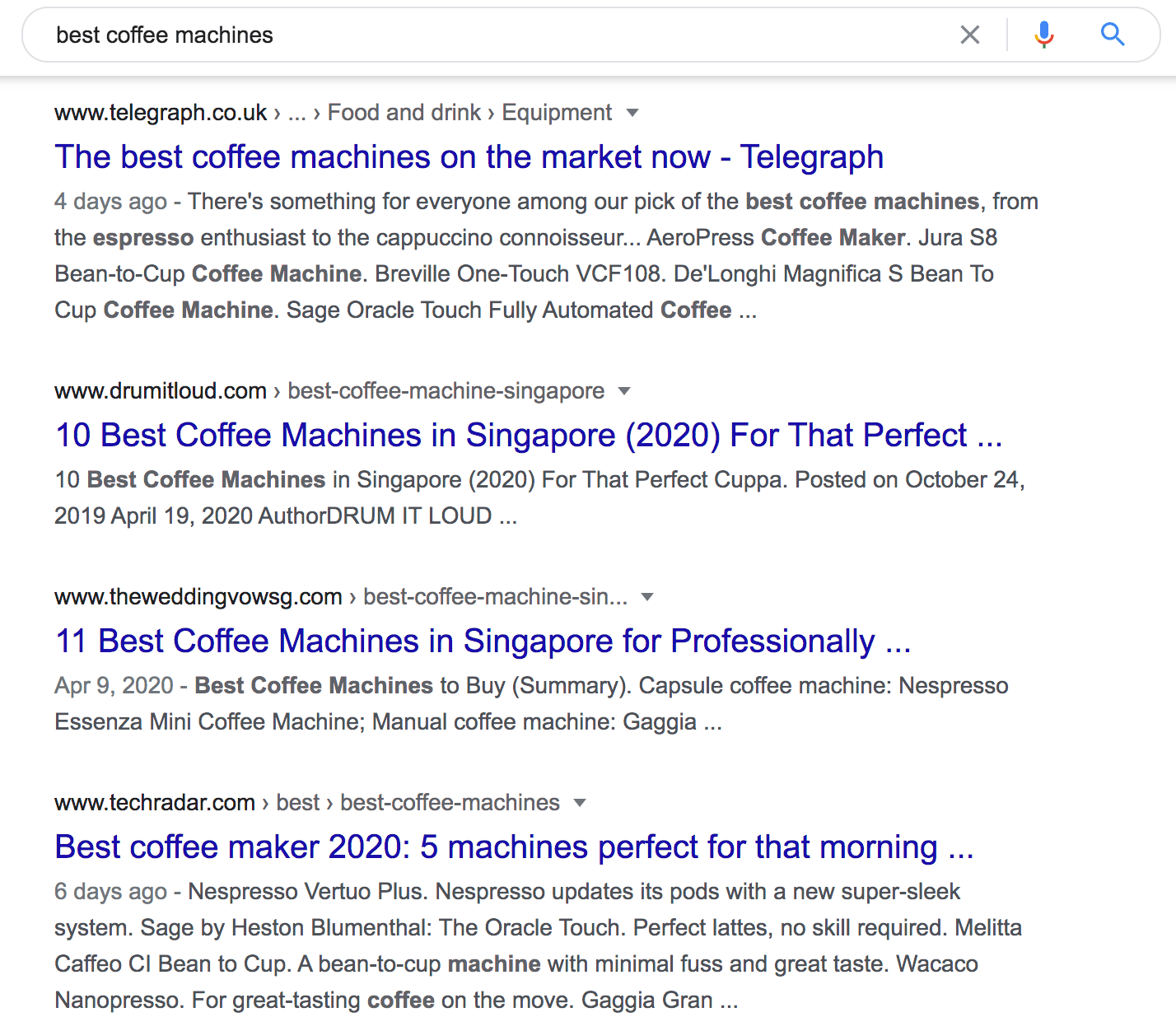The image size is (1176, 1031).
Task: Start voice search with the microphone icon
Action: (x=1044, y=35)
